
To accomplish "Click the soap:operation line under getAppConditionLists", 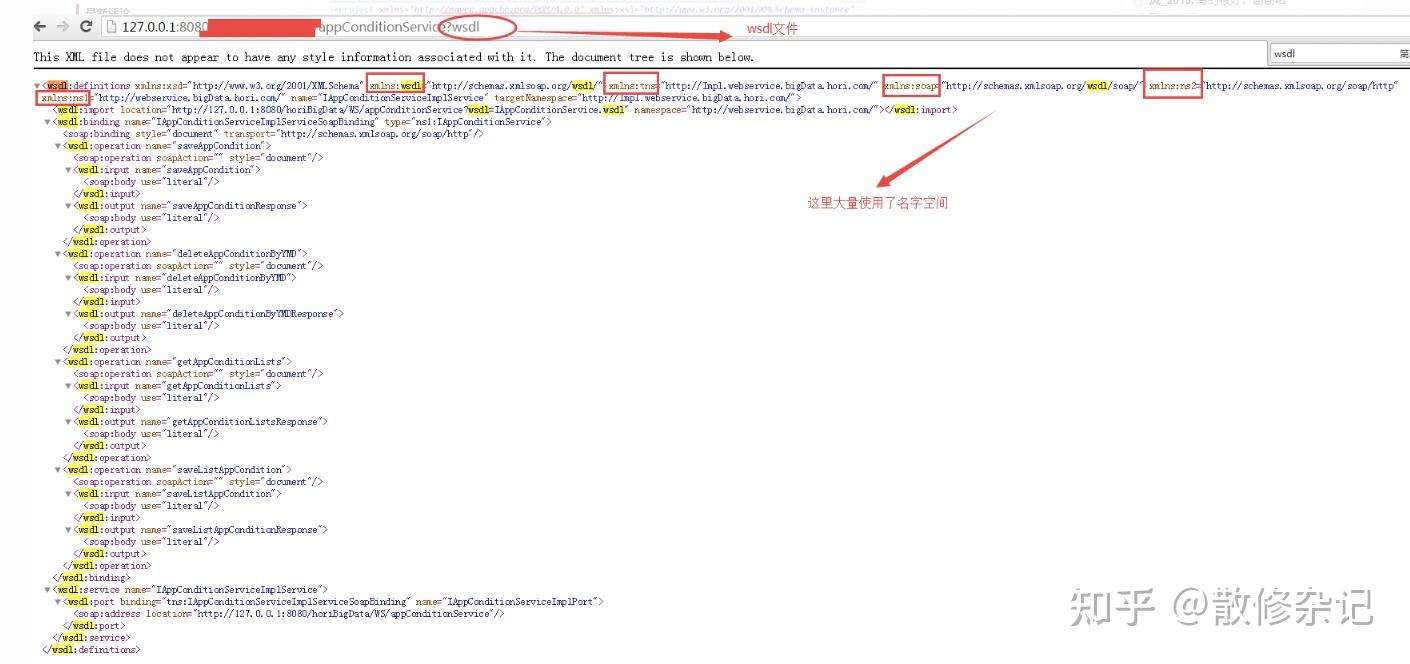I will [x=198, y=374].
